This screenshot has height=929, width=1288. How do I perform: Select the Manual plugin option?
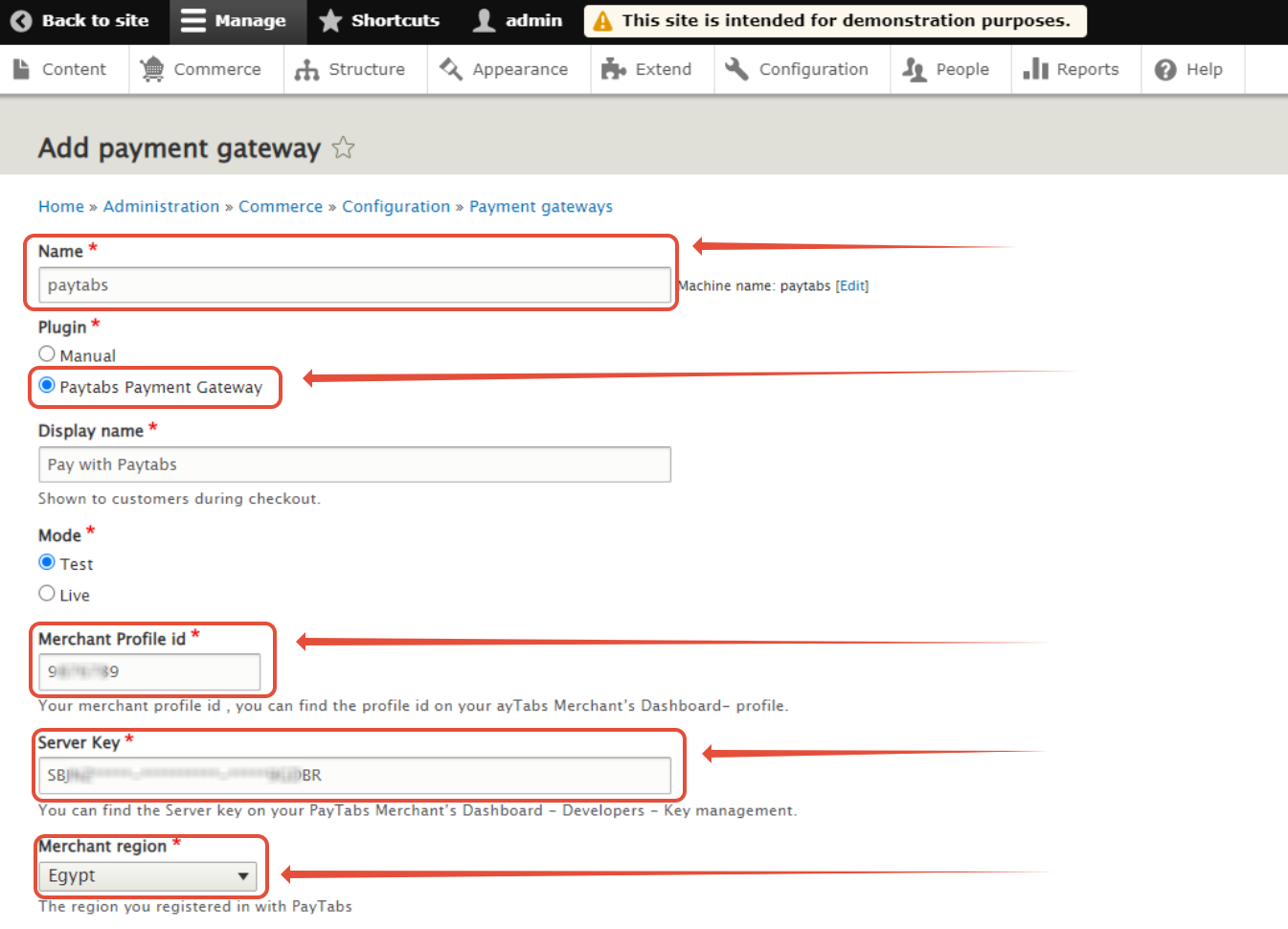click(x=47, y=353)
